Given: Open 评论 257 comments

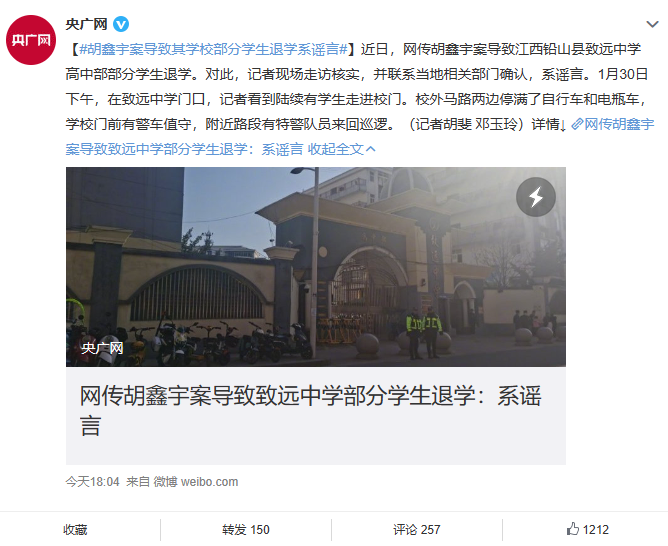Looking at the screenshot, I should (x=417, y=529).
